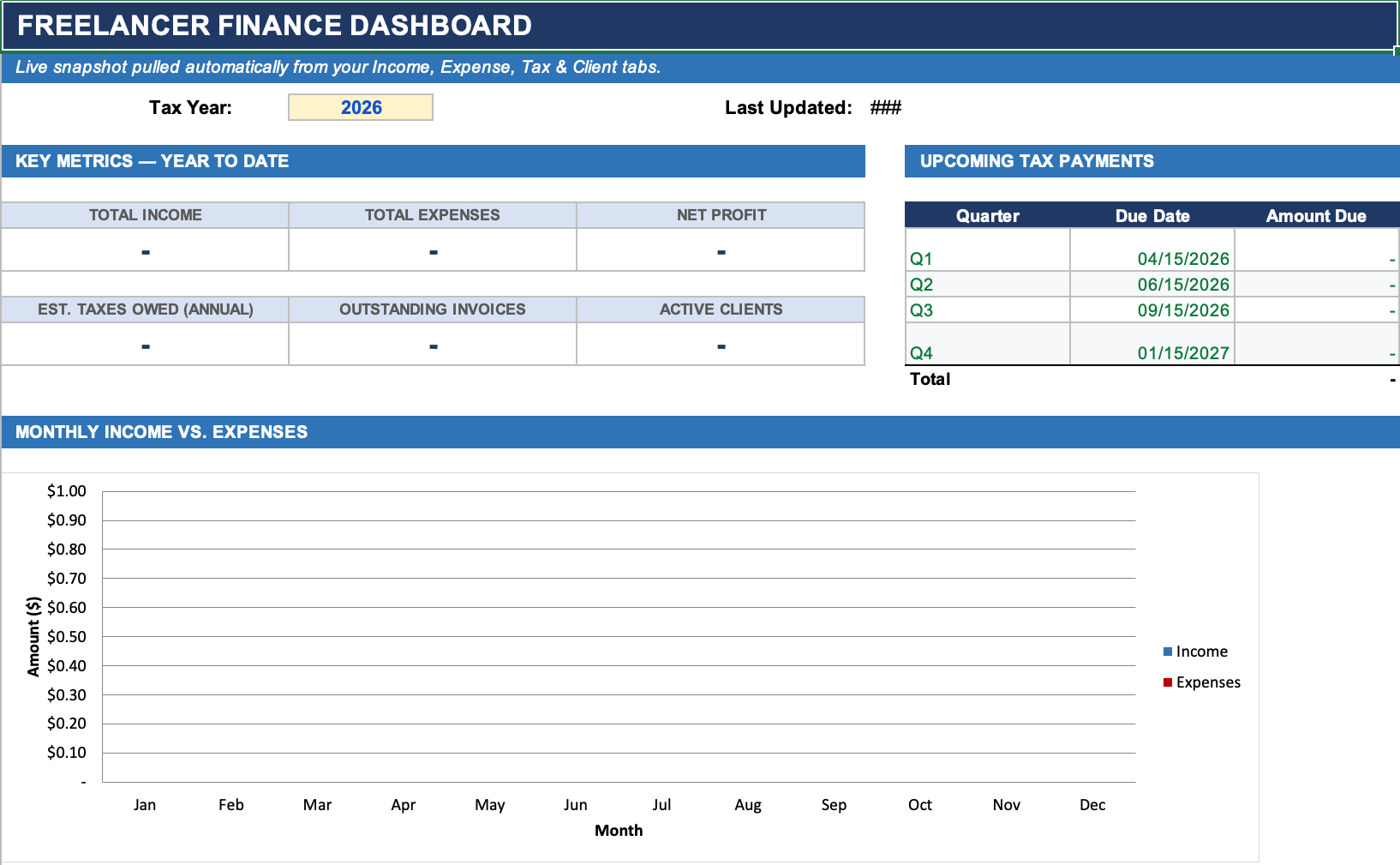Select the Tax Year cell showing 2026
The height and width of the screenshot is (865, 1400).
click(x=361, y=107)
